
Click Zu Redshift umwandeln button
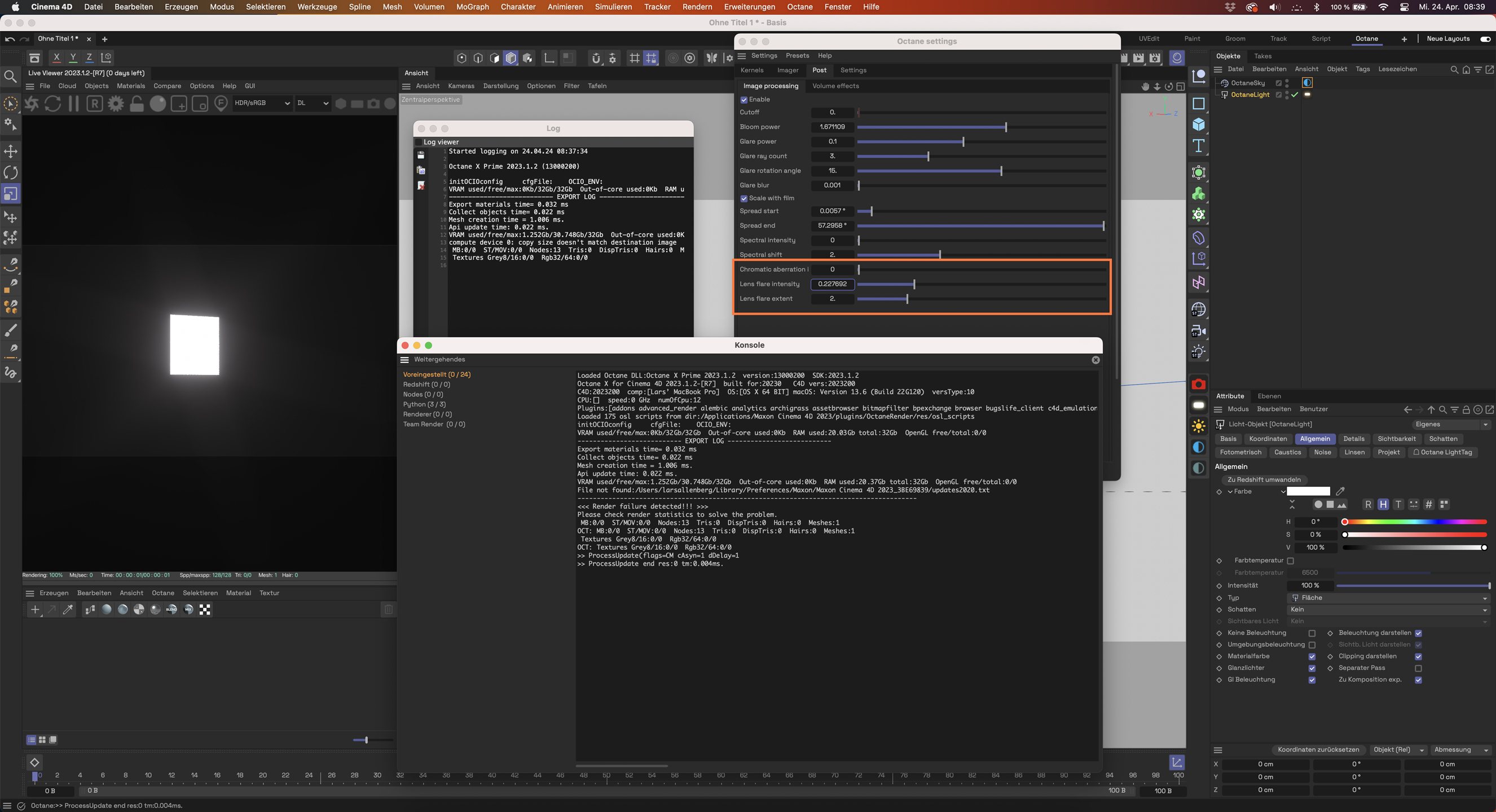(1264, 479)
